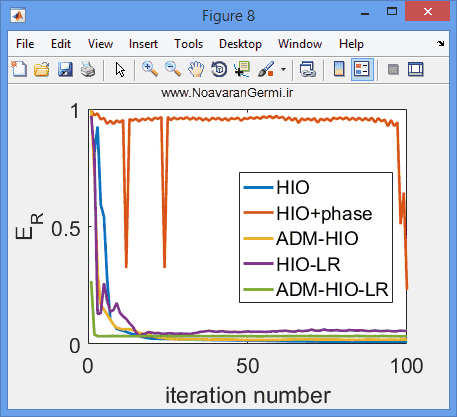Image resolution: width=457 pixels, height=417 pixels.
Task: Click the x-axis tick label 50
Action: coord(248,366)
